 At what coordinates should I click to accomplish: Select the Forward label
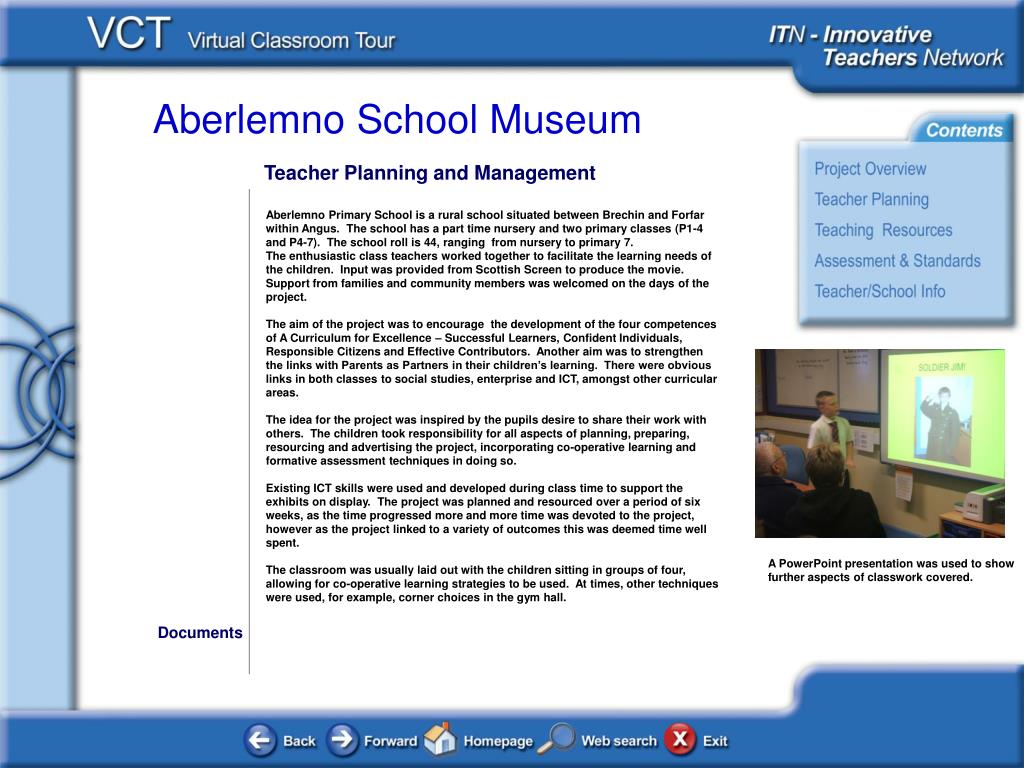pyautogui.click(x=391, y=741)
